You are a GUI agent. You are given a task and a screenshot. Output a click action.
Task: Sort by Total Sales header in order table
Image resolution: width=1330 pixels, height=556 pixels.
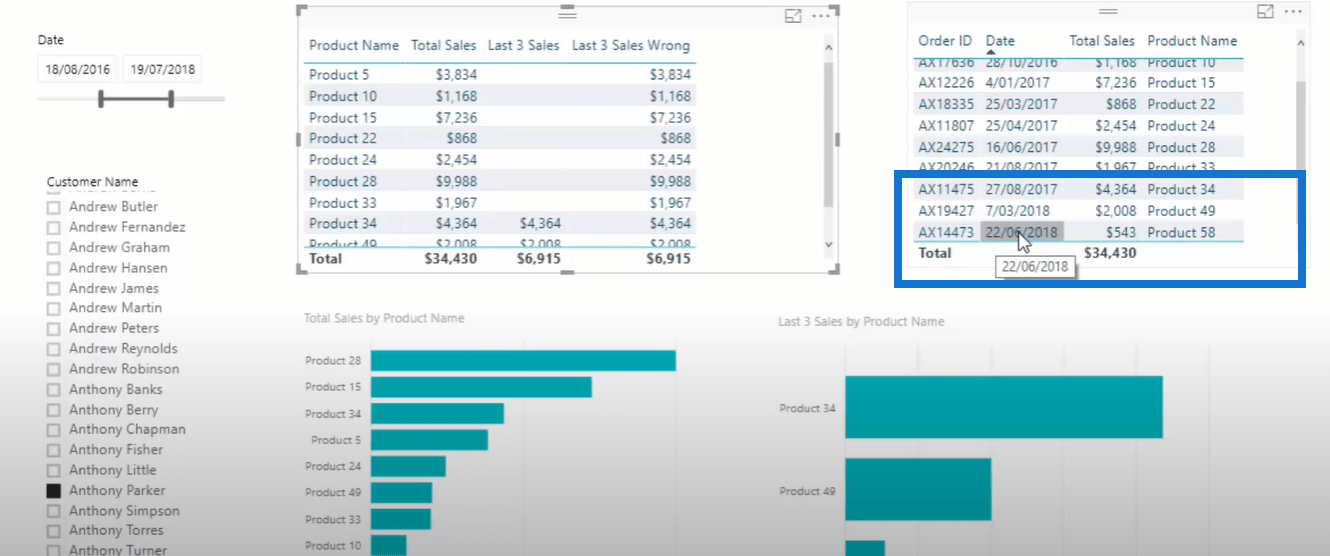[x=1102, y=41]
